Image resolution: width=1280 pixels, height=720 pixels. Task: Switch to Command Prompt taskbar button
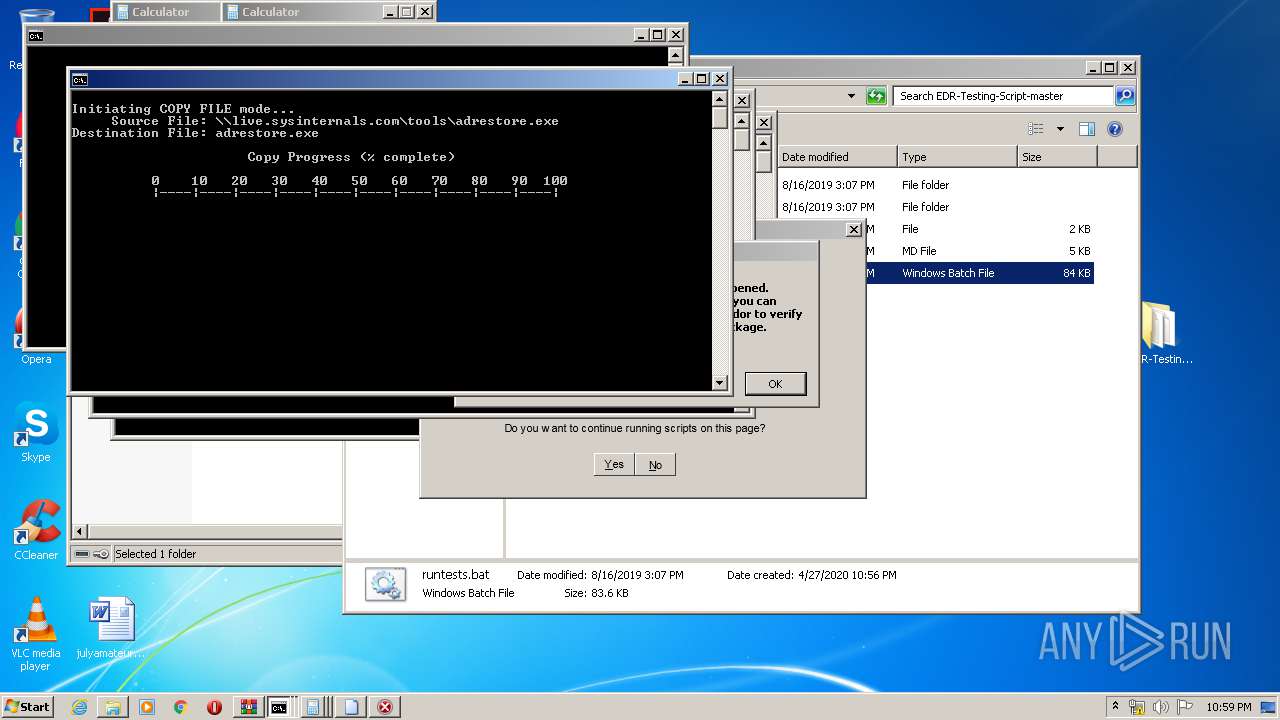click(280, 707)
